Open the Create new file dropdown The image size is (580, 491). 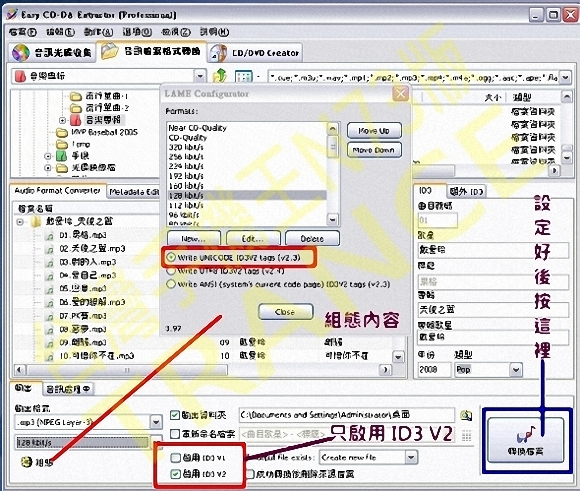tap(411, 457)
